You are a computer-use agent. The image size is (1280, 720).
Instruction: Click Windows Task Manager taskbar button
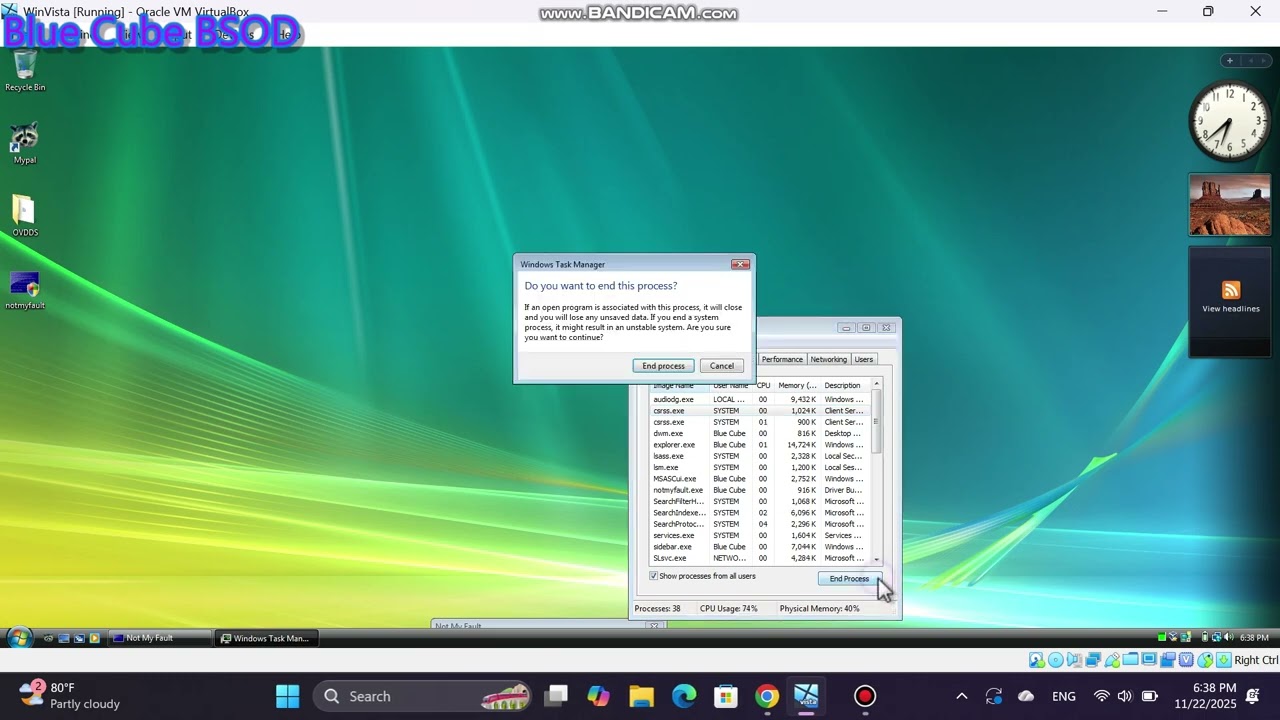click(266, 638)
